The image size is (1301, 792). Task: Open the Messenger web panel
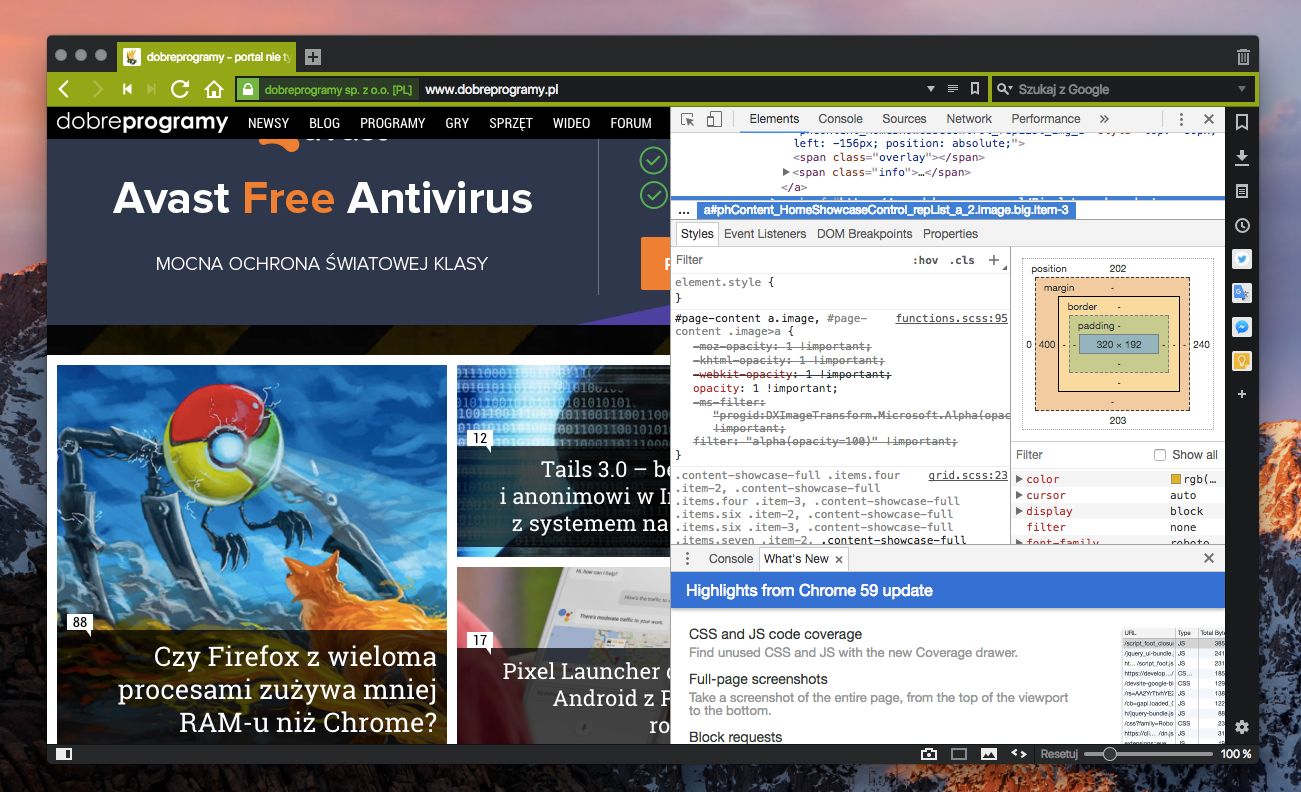(x=1242, y=327)
